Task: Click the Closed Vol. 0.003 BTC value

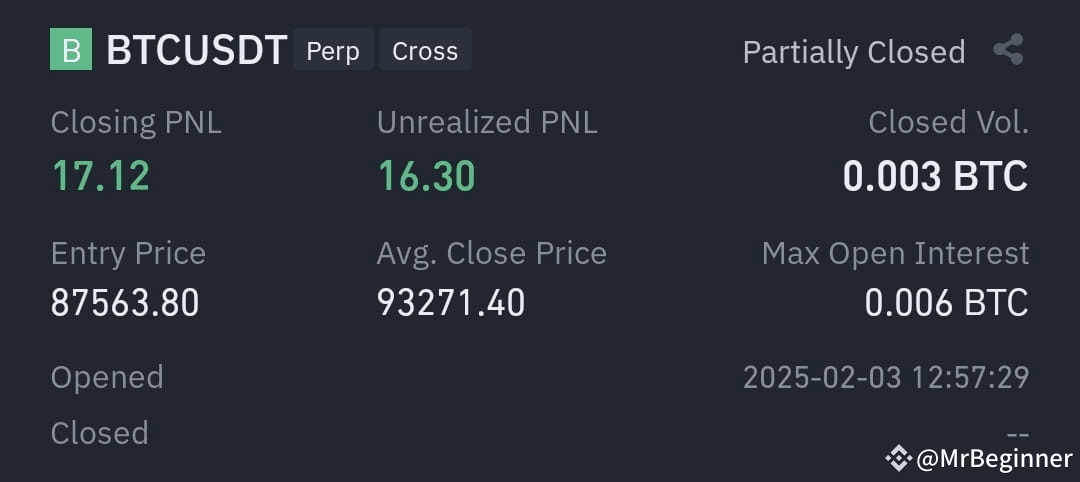Action: (935, 176)
